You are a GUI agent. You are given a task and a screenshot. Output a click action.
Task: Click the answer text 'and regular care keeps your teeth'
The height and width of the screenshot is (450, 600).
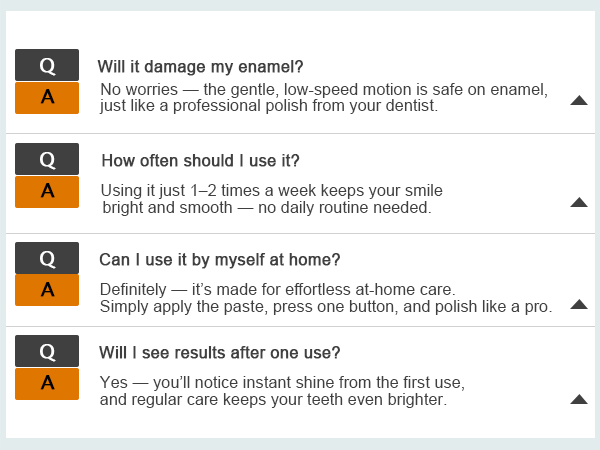tap(273, 399)
